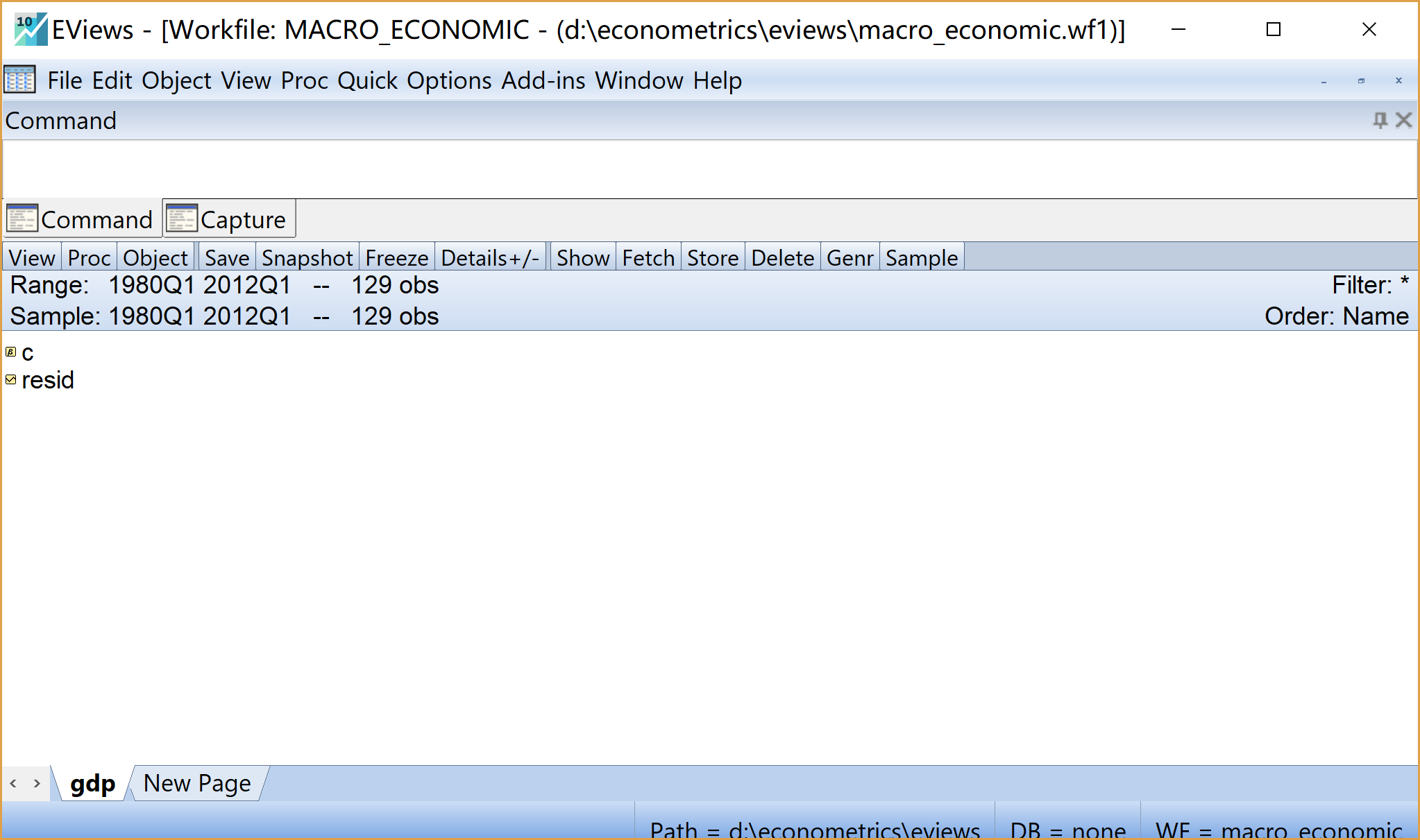Screen dimensions: 1420x840
Task: Open the workfile Proc dropdown button
Action: pos(89,257)
